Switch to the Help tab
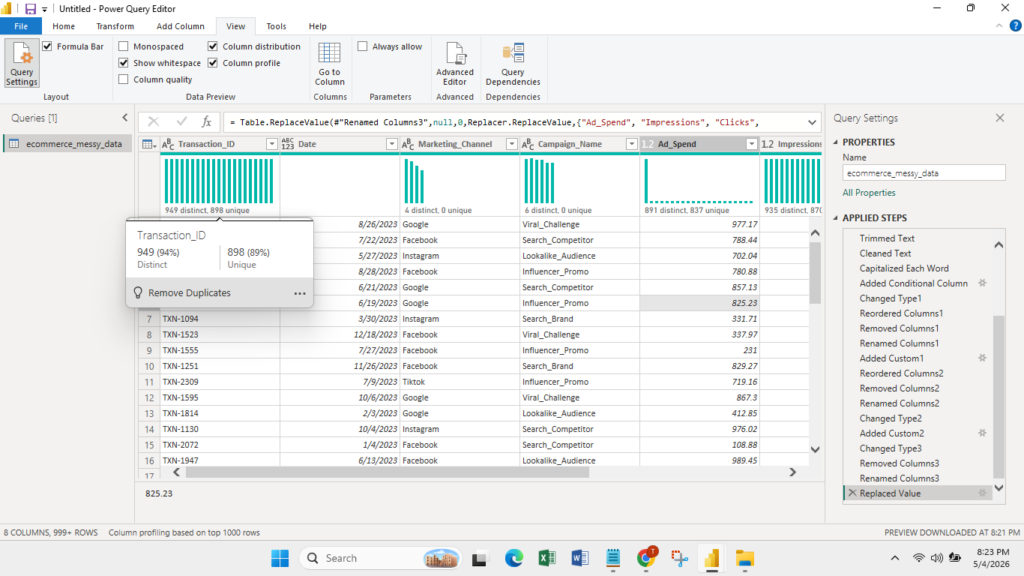Screen dimensions: 1024x576 click(317, 26)
